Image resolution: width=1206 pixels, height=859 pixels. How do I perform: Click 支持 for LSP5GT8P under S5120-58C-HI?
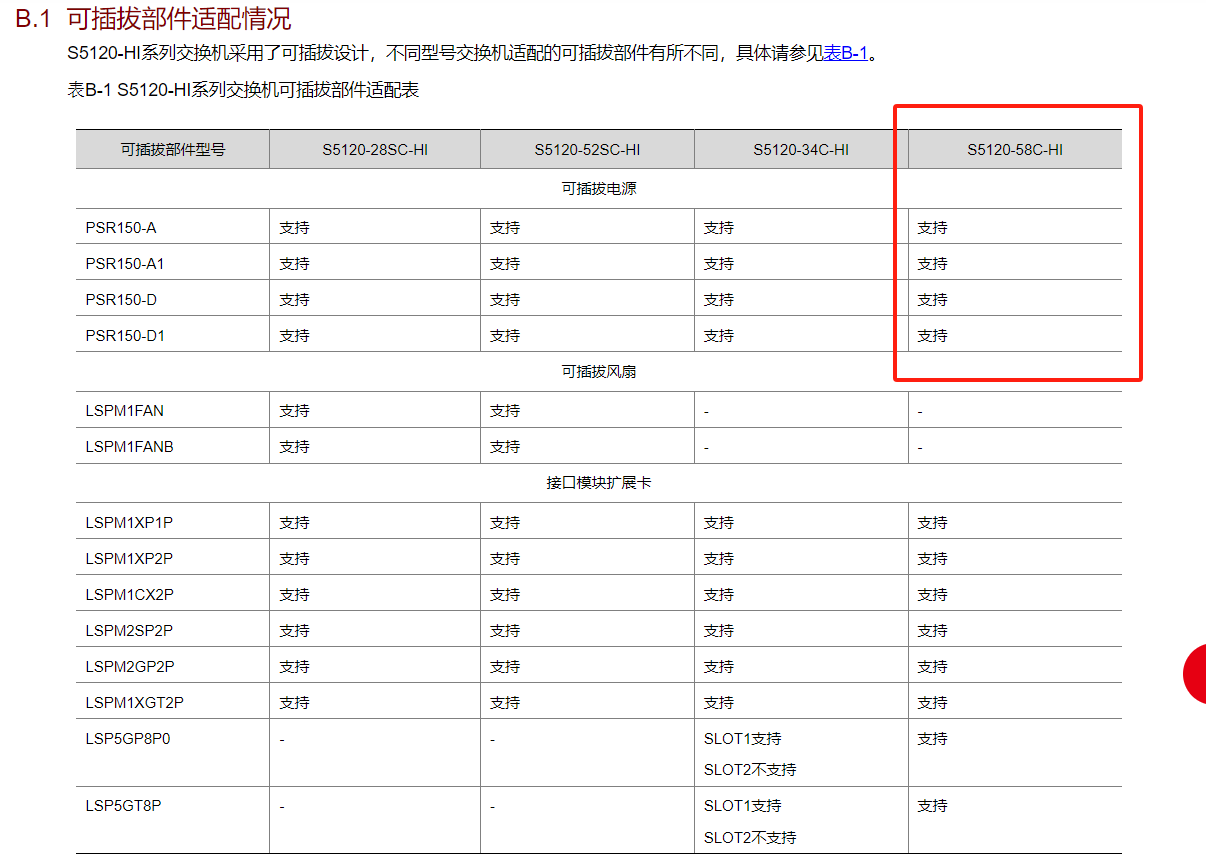pyautogui.click(x=932, y=806)
